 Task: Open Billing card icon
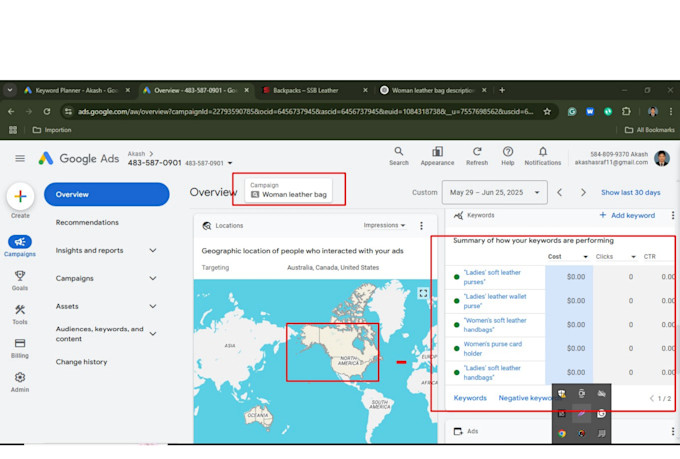(20, 343)
